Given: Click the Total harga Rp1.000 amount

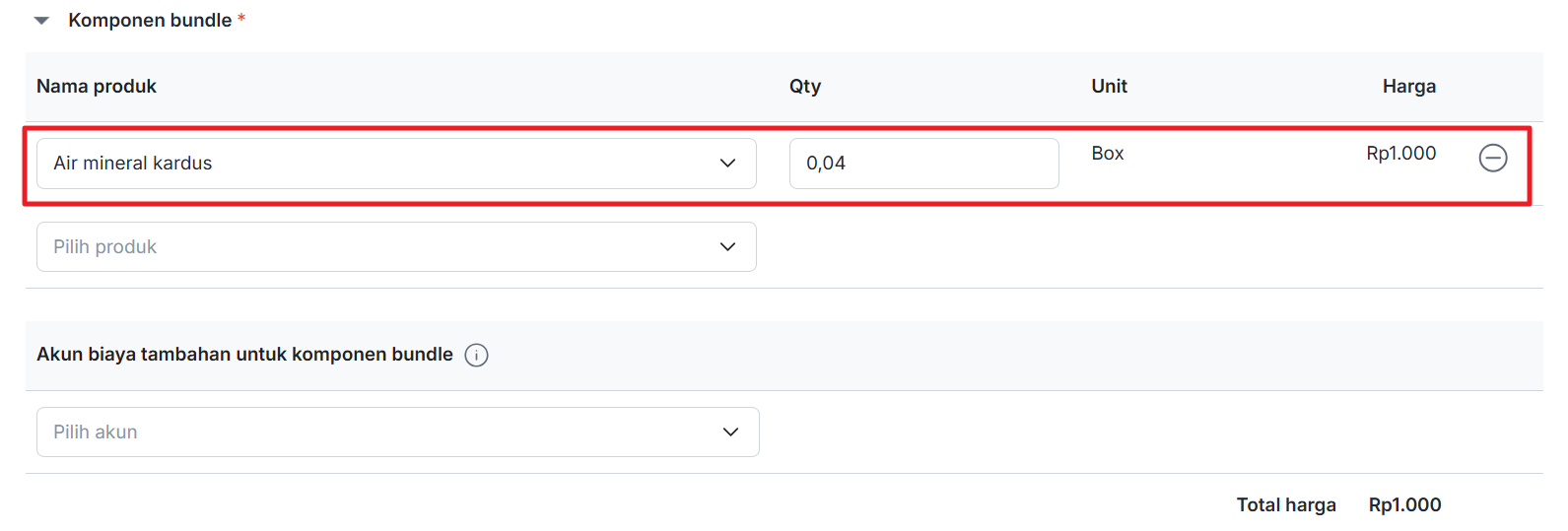Looking at the screenshot, I should tap(1404, 505).
